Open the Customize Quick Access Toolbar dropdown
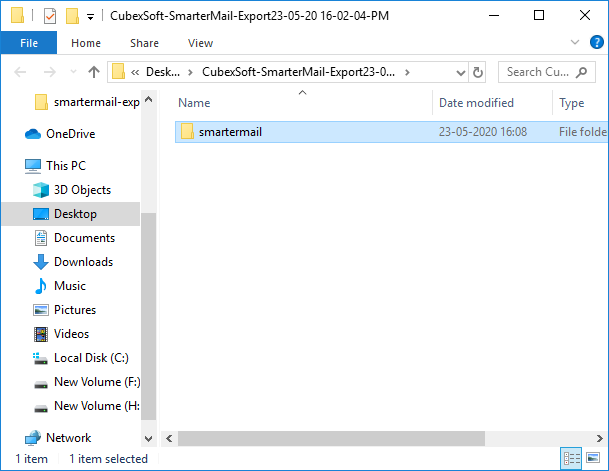 click(x=90, y=17)
